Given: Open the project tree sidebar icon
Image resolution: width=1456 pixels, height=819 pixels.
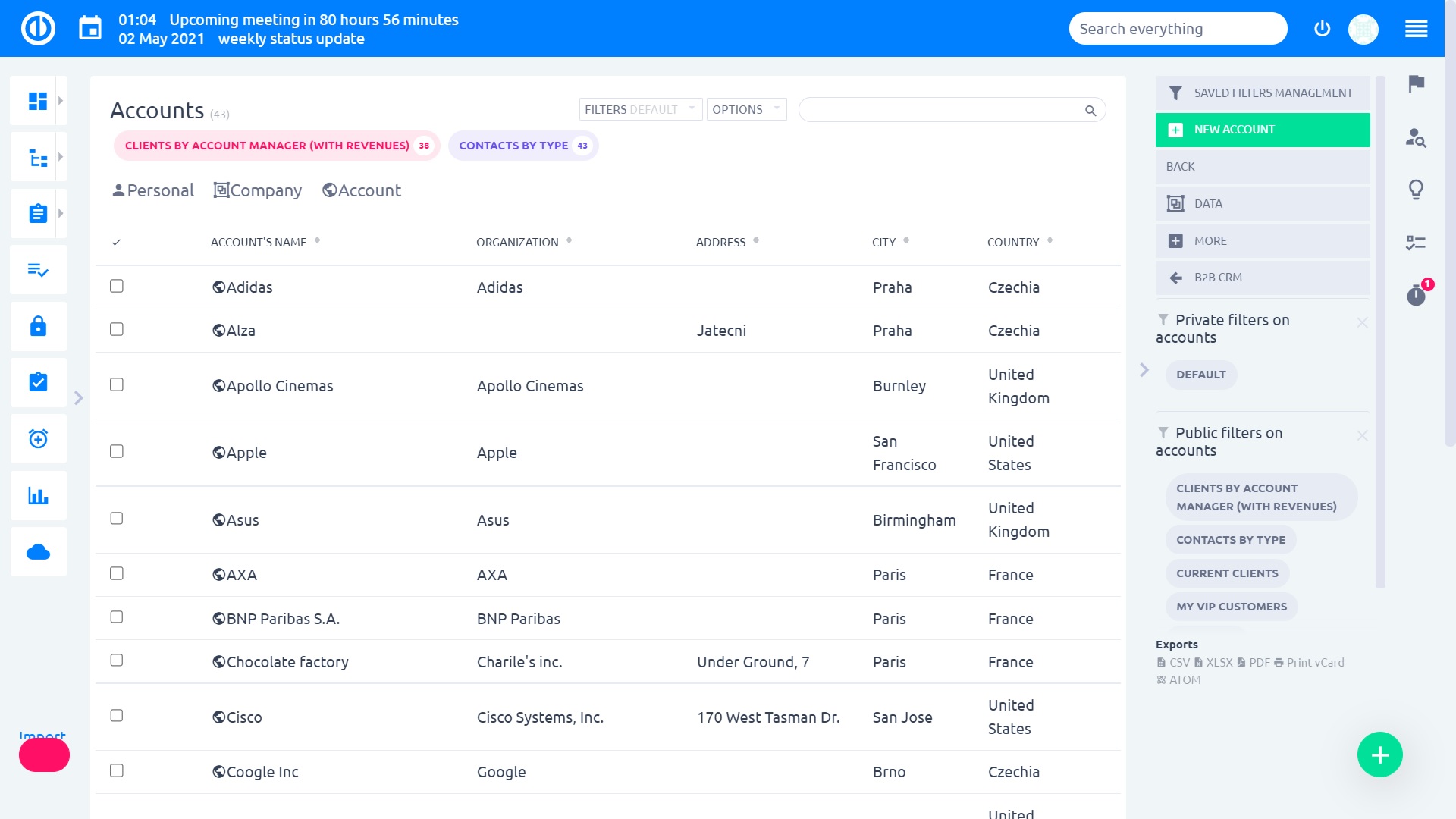Looking at the screenshot, I should tap(38, 157).
